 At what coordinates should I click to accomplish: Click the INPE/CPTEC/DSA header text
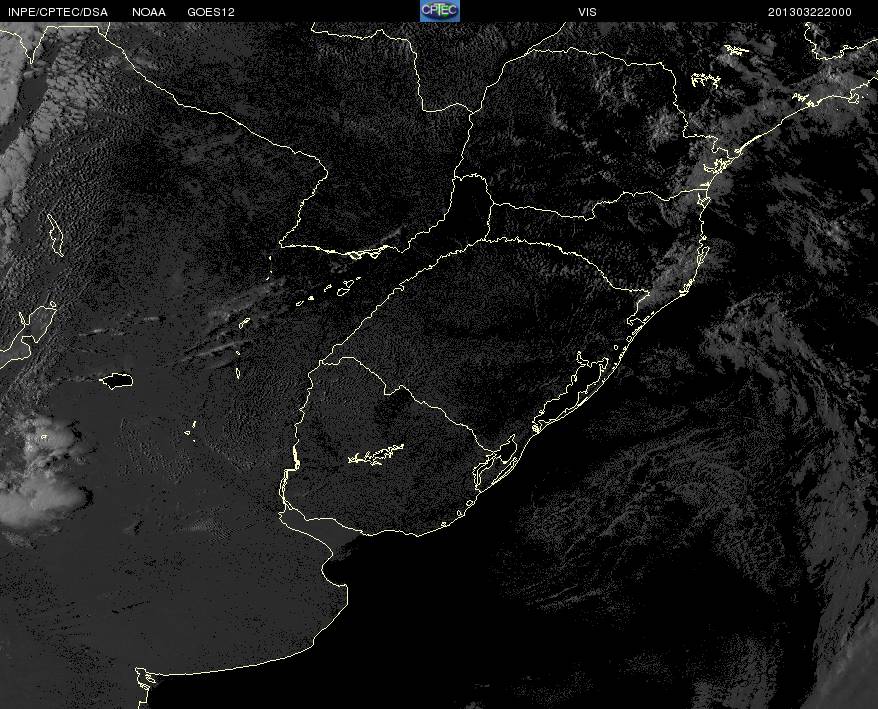pos(58,12)
